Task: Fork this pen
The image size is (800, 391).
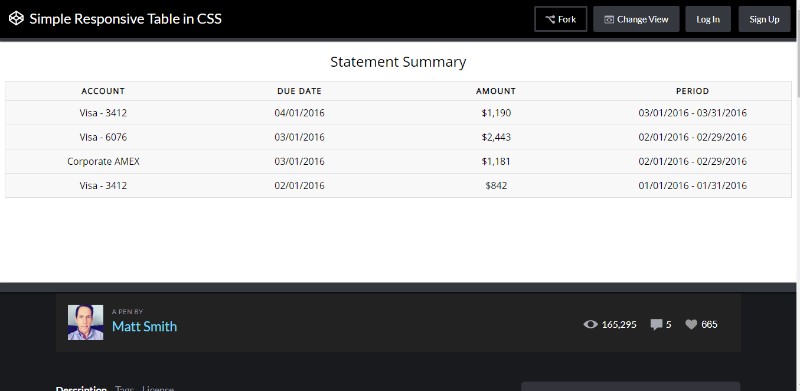Action: (561, 19)
